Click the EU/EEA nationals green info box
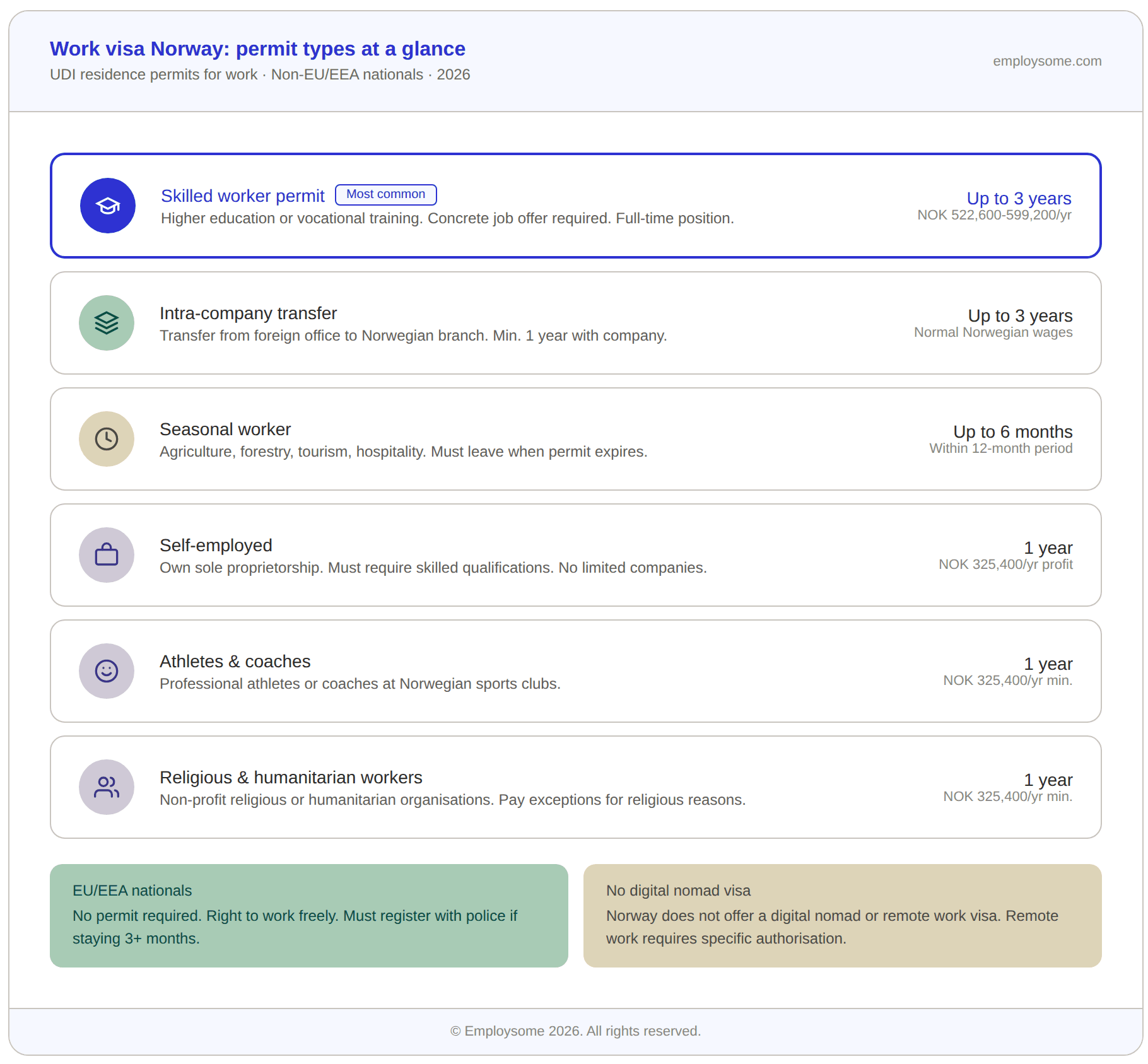 point(308,915)
